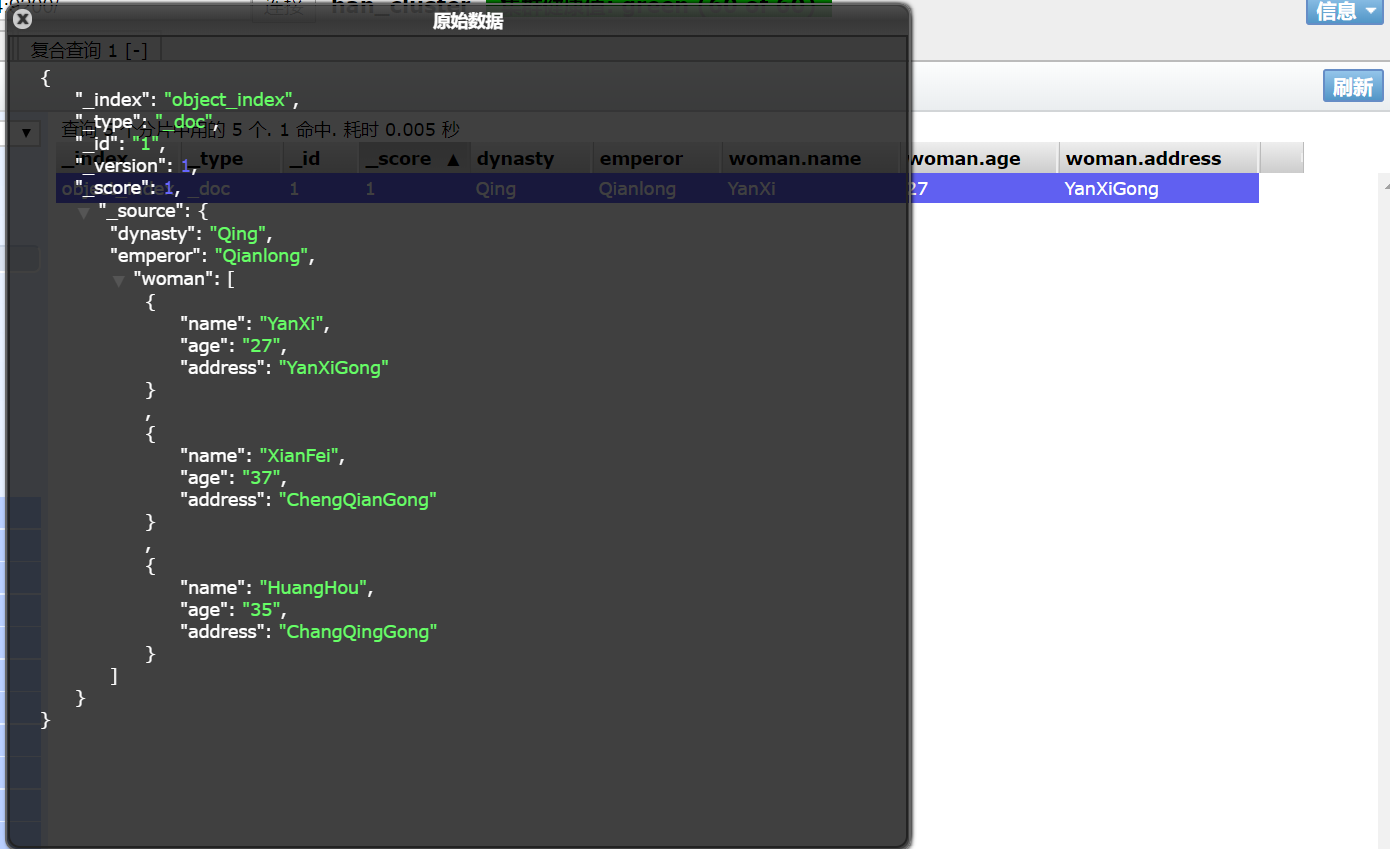
Task: Close the 原始数据 dialog with the X icon
Action: [22, 19]
